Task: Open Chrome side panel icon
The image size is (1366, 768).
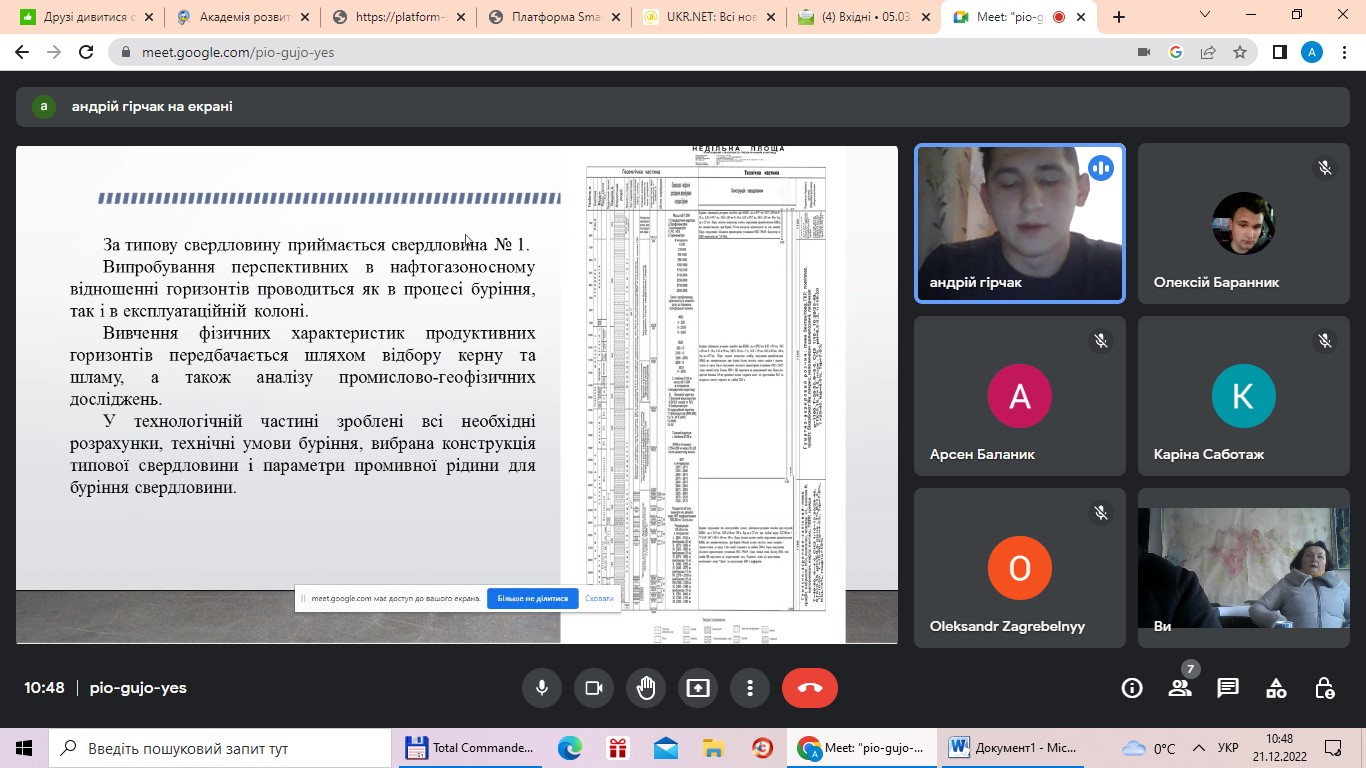Action: point(1279,52)
